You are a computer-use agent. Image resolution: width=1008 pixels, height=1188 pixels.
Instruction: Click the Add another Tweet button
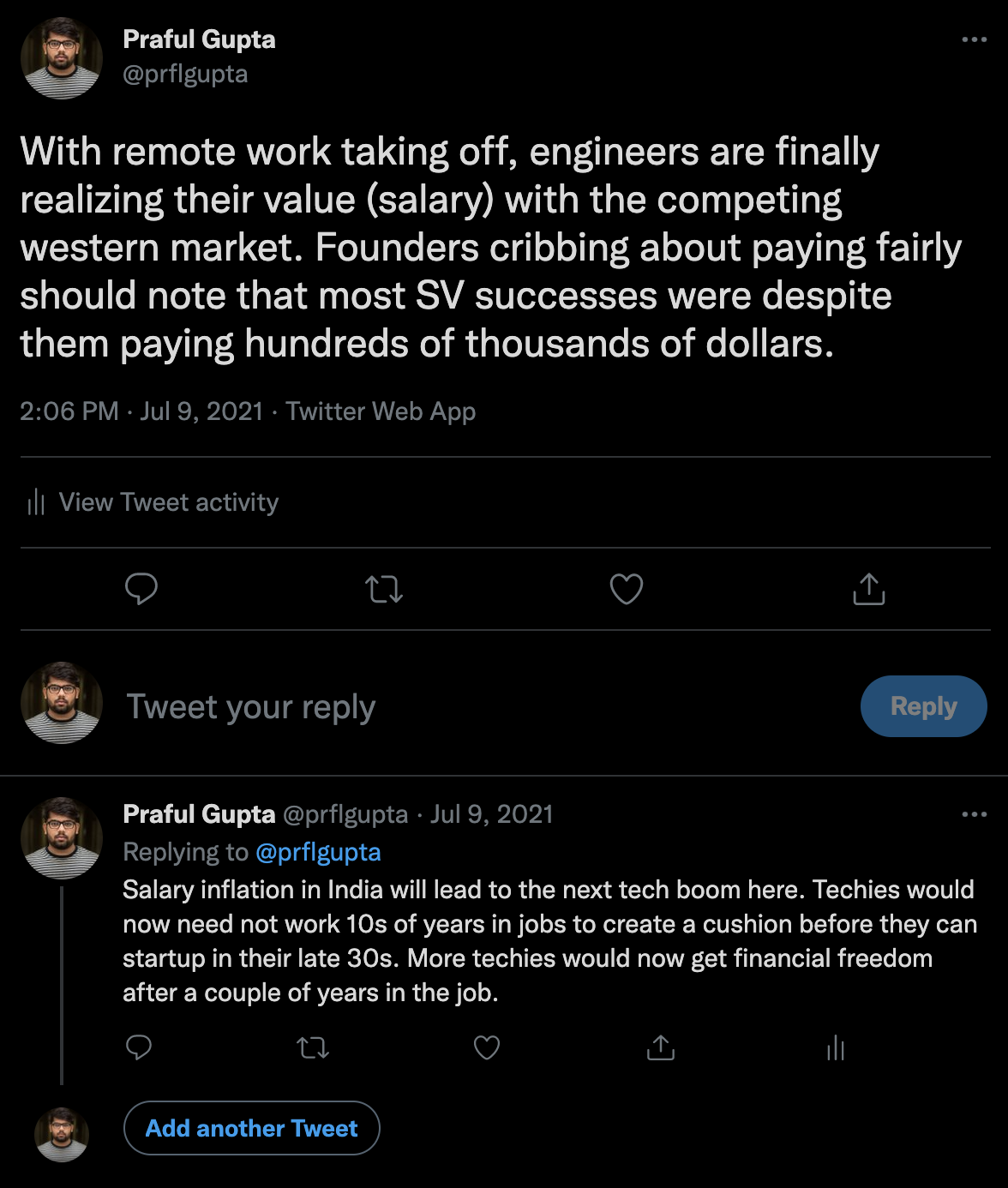(252, 1128)
